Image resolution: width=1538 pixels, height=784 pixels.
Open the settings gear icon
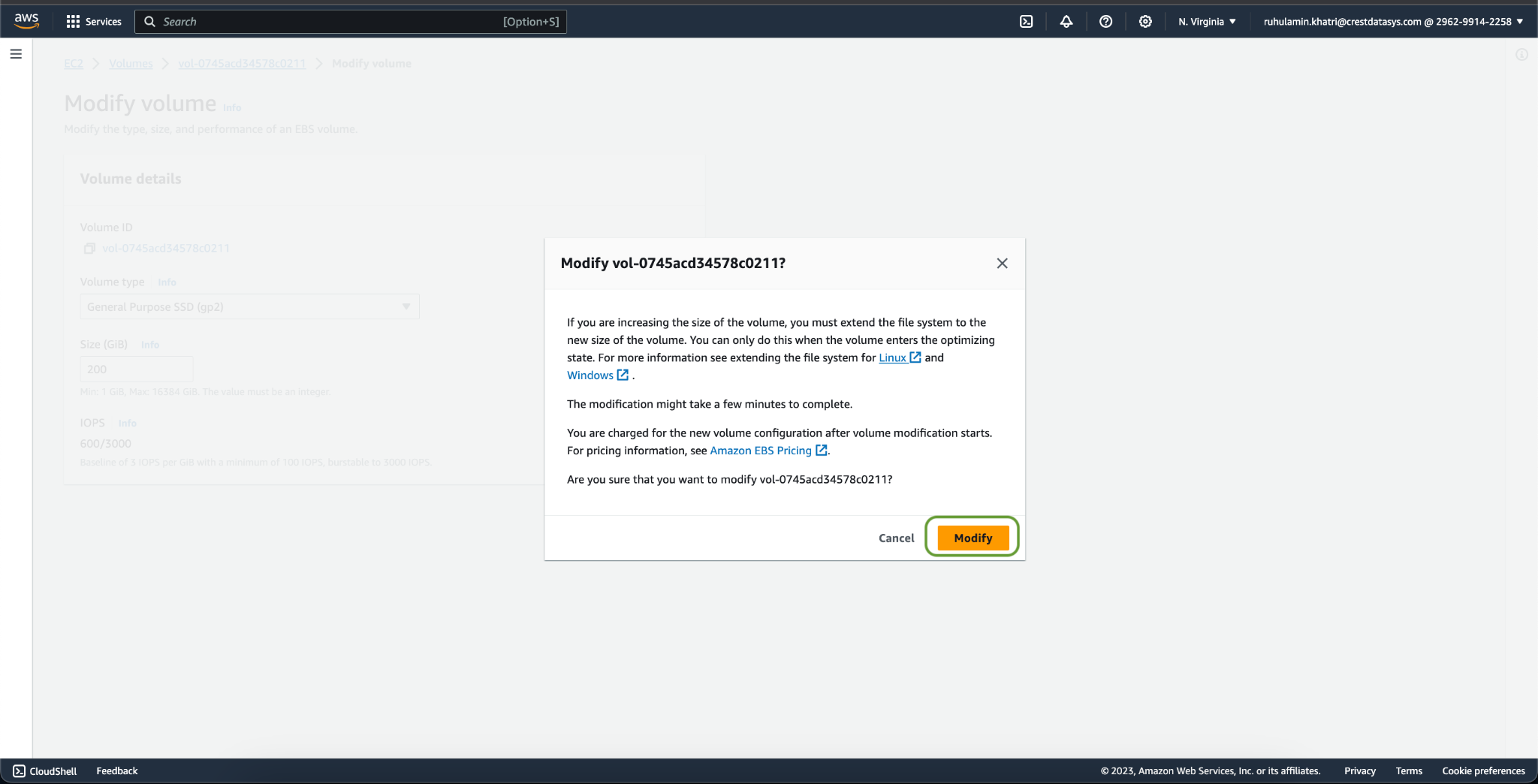[1145, 22]
